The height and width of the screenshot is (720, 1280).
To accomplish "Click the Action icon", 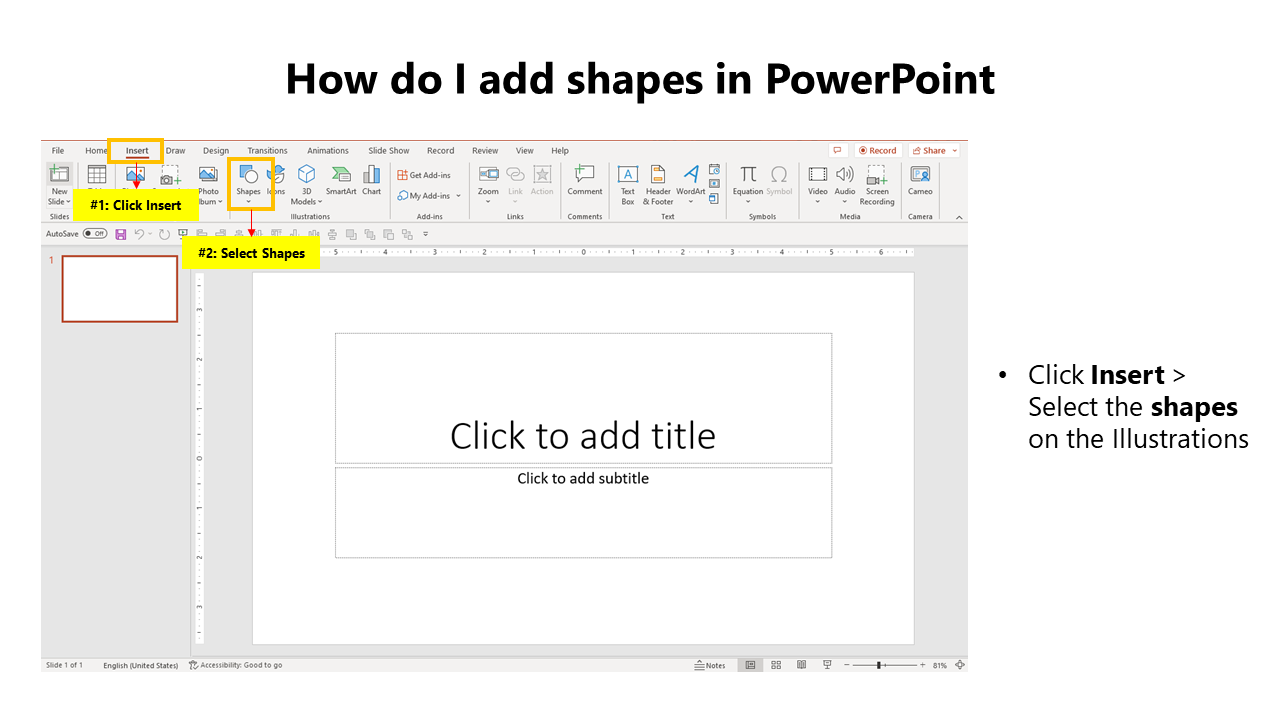I will pyautogui.click(x=542, y=174).
